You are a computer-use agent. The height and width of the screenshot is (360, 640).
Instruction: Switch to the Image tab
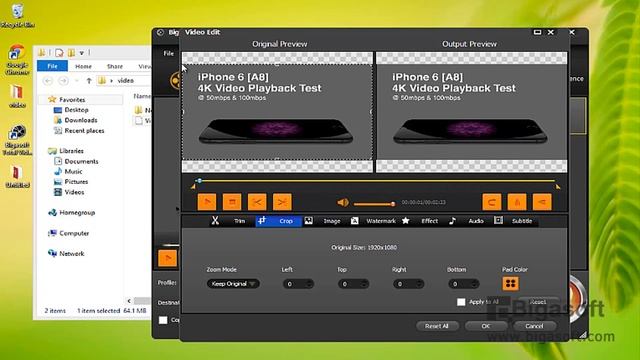pyautogui.click(x=332, y=221)
